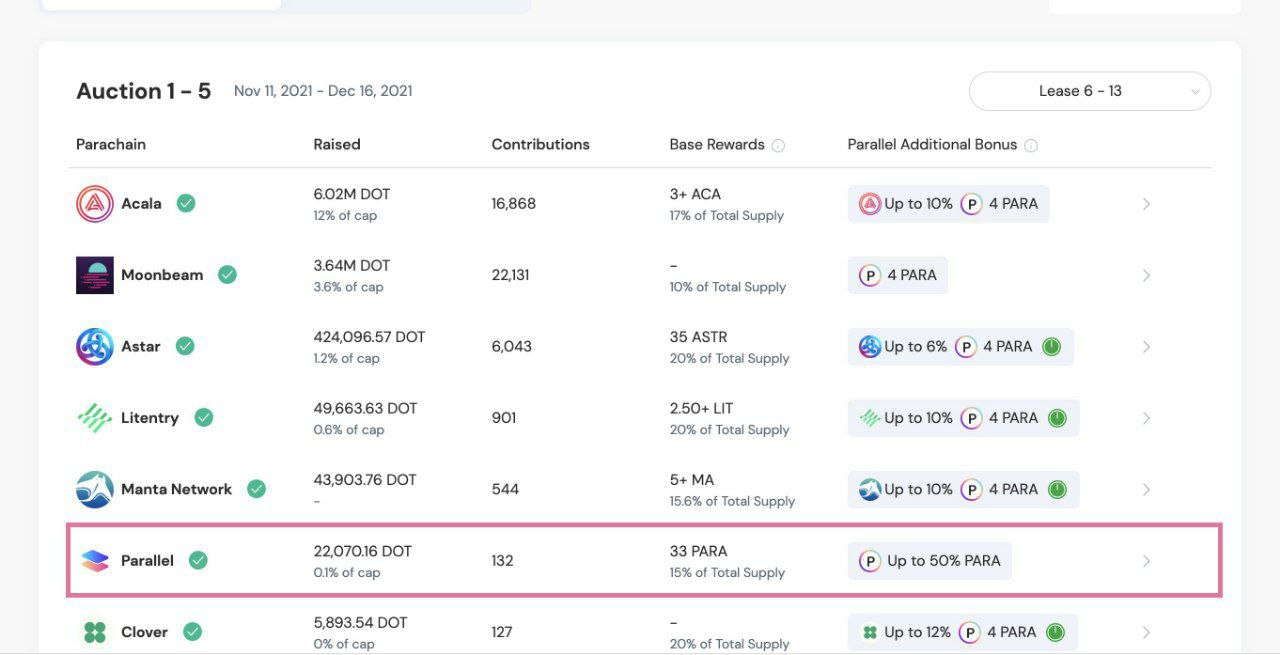
Task: Click the Acala icon in the Acala bonus badge
Action: pos(870,204)
